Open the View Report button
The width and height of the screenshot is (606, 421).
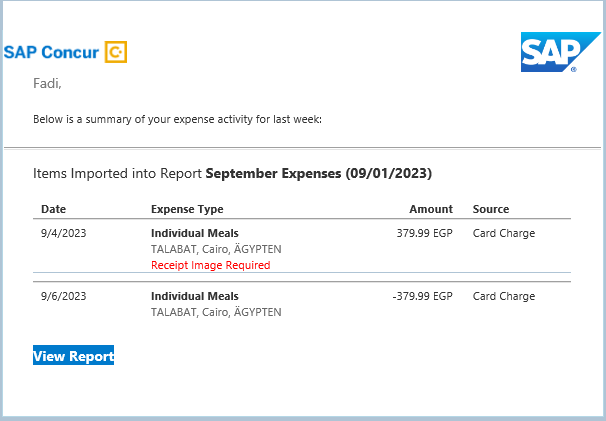[x=73, y=355]
